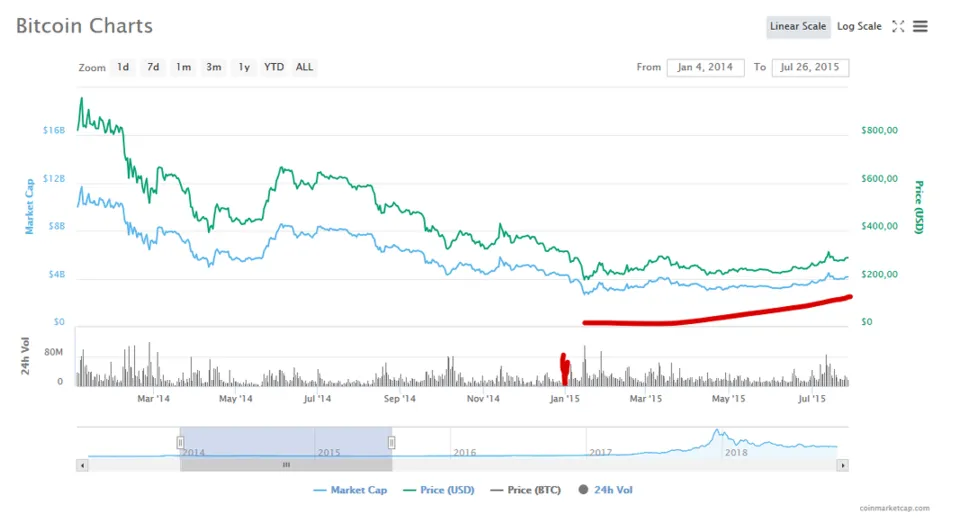Image resolution: width=960 pixels, height=523 pixels.
Task: Switch to Log Scale
Action: click(859, 26)
